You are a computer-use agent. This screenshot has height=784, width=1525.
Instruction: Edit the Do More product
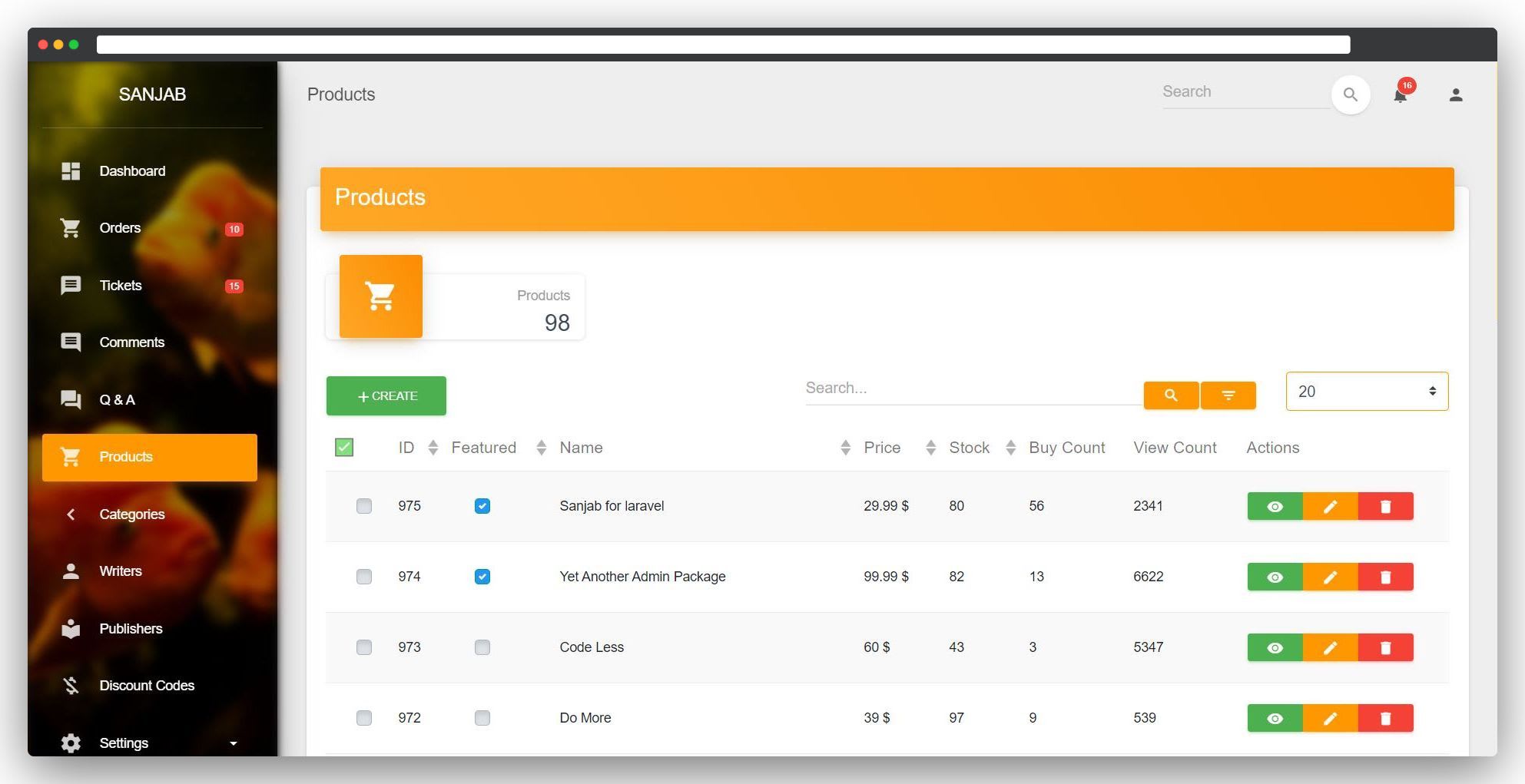pos(1330,718)
